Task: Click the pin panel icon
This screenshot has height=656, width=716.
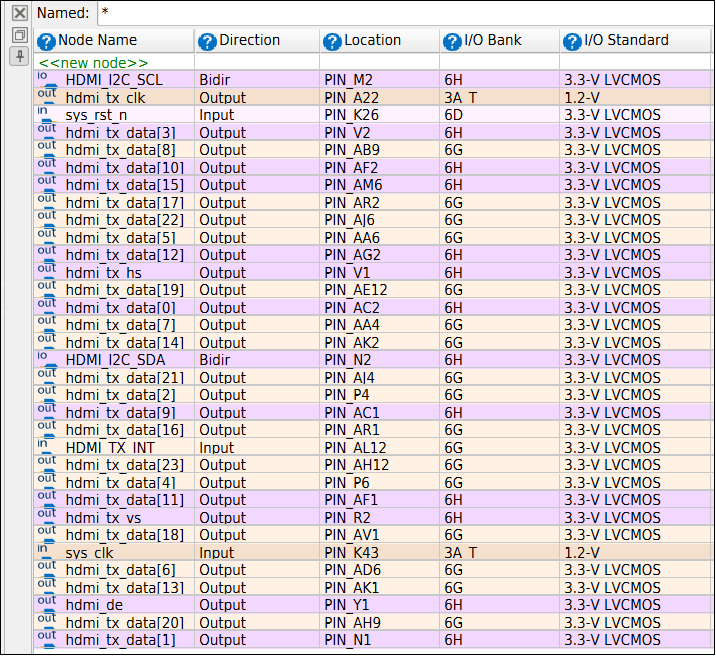Action: pos(20,57)
